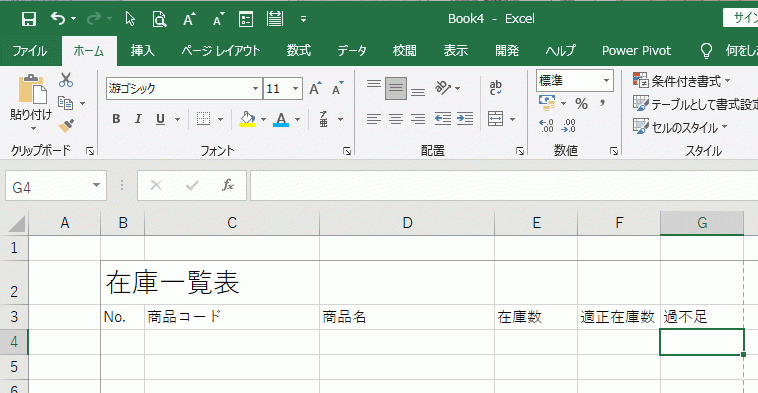Image resolution: width=758 pixels, height=393 pixels.
Task: Click inside the formula bar
Action: pos(504,185)
